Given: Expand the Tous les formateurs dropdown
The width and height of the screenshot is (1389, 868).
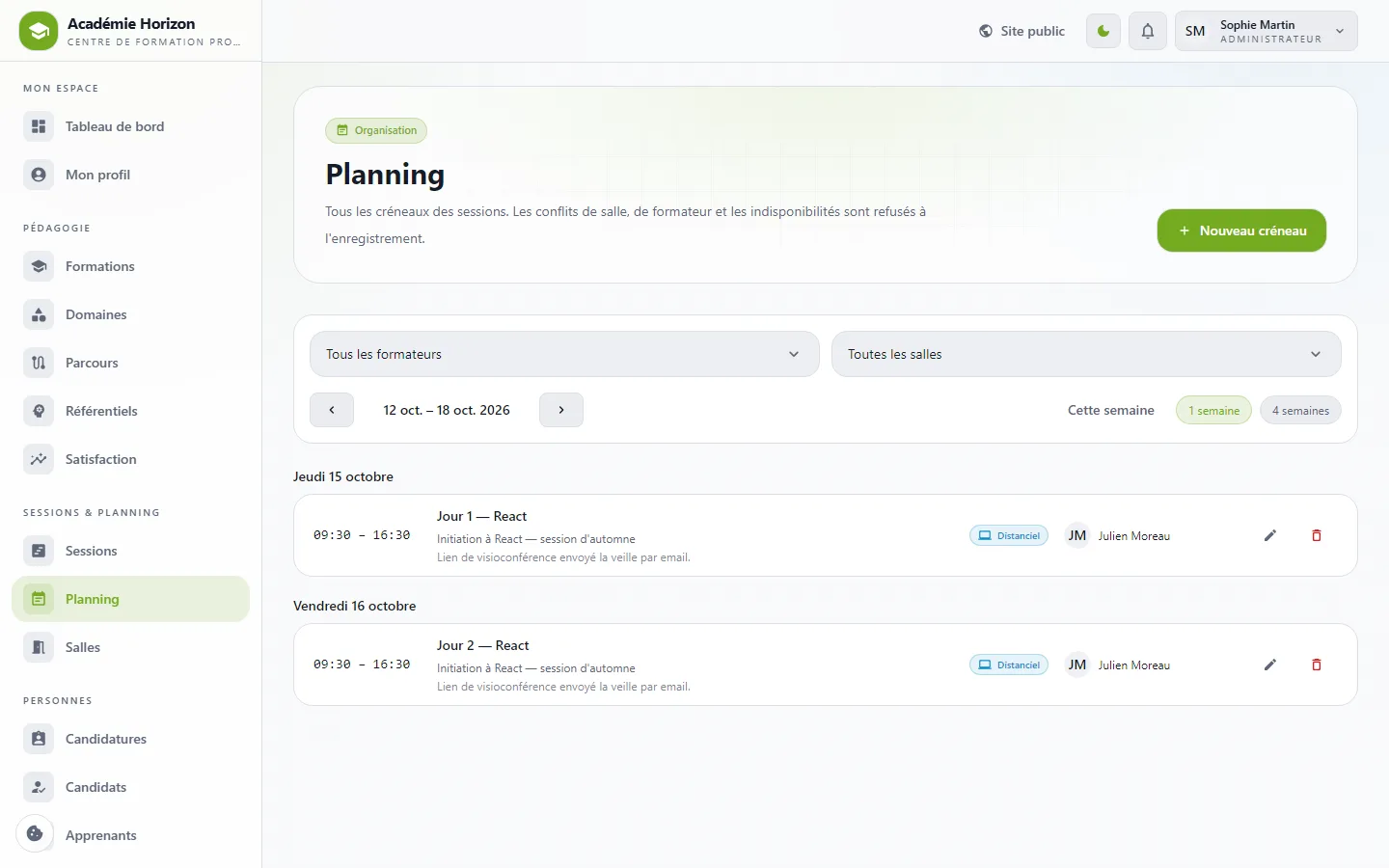Looking at the screenshot, I should (x=564, y=354).
